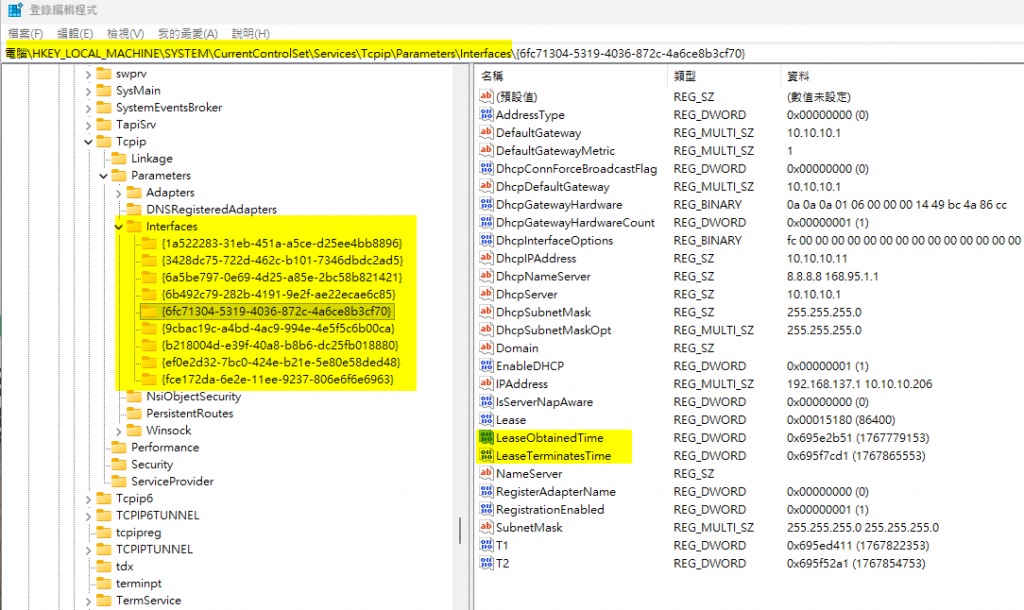The image size is (1024, 610).
Task: Select interface key {1a522283-31eb-451a-a5ce-d25ee4bb8896}
Action: 281,244
